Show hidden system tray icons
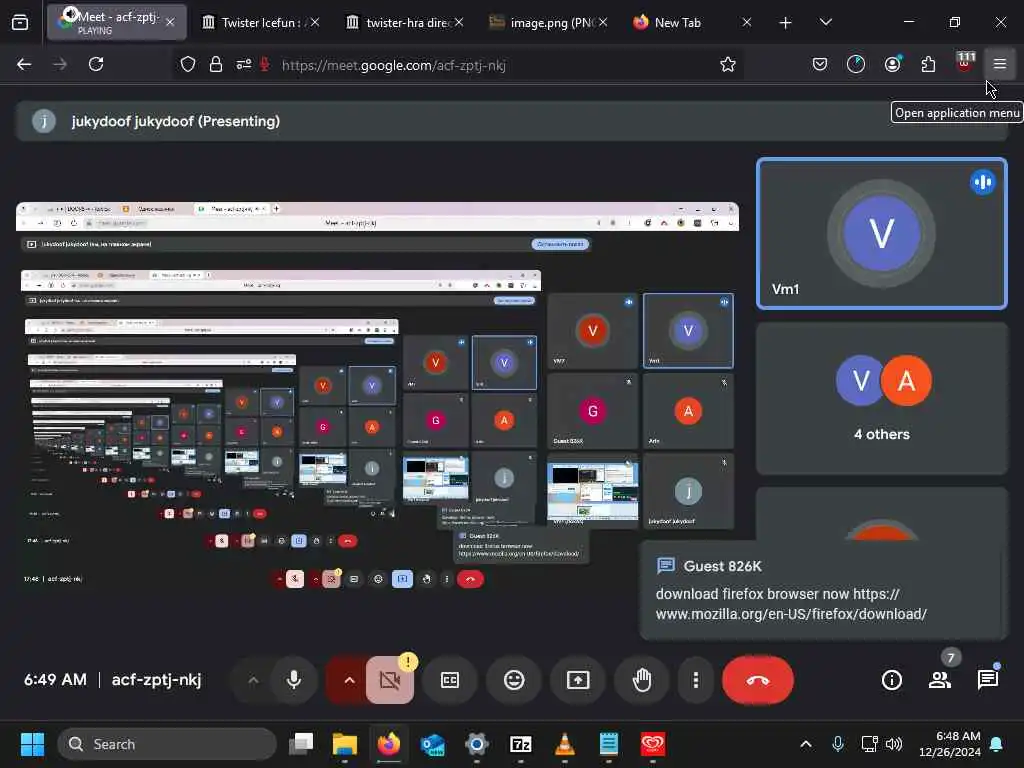The height and width of the screenshot is (768, 1024). point(806,744)
